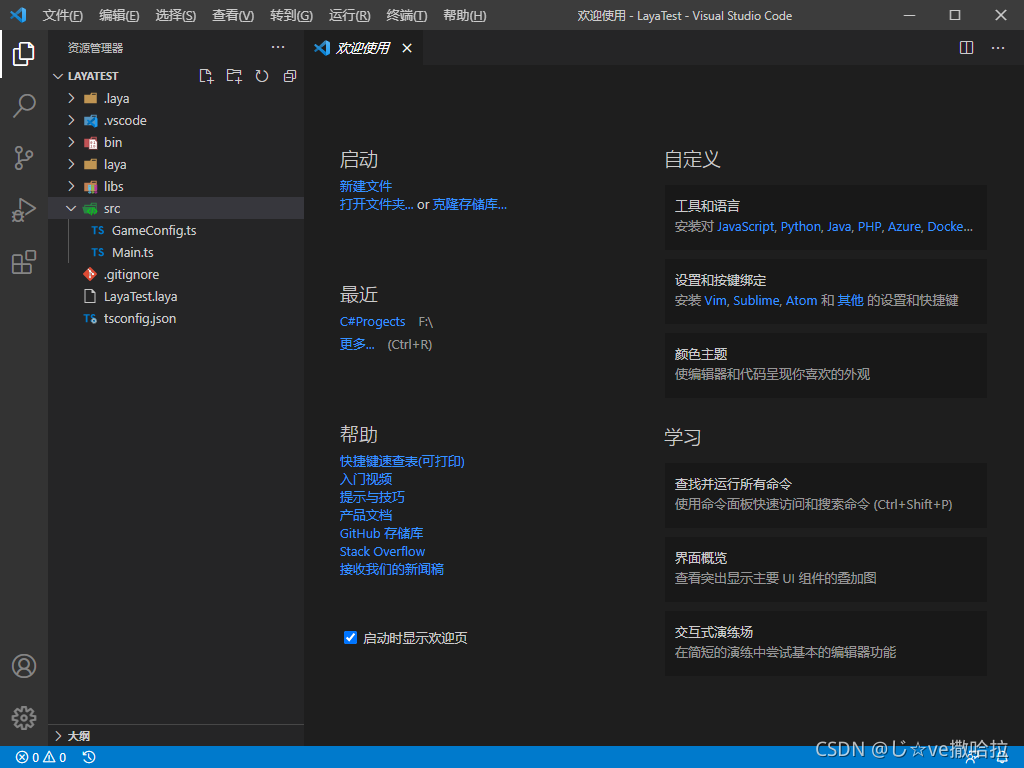Open recent C#Progects folder link
The image size is (1024, 768).
tap(372, 321)
